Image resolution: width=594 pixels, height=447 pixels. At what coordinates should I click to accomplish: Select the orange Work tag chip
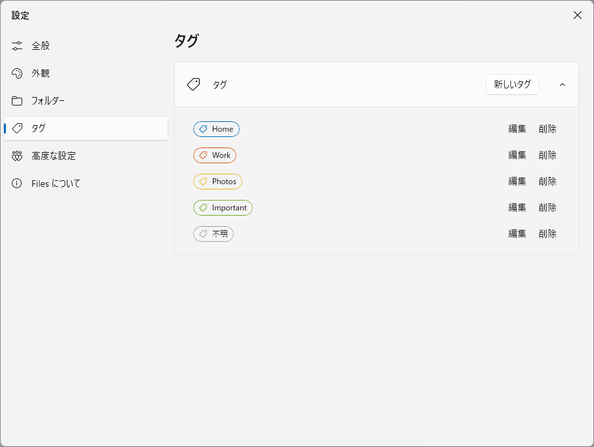tap(215, 155)
